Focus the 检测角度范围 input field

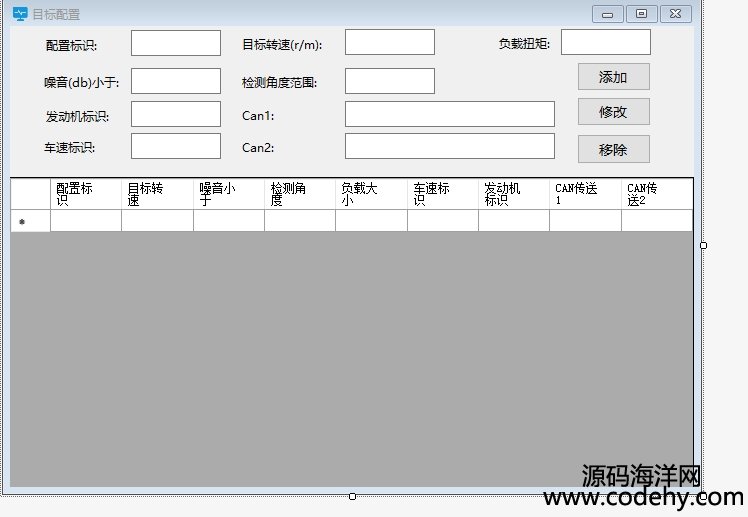coord(390,81)
